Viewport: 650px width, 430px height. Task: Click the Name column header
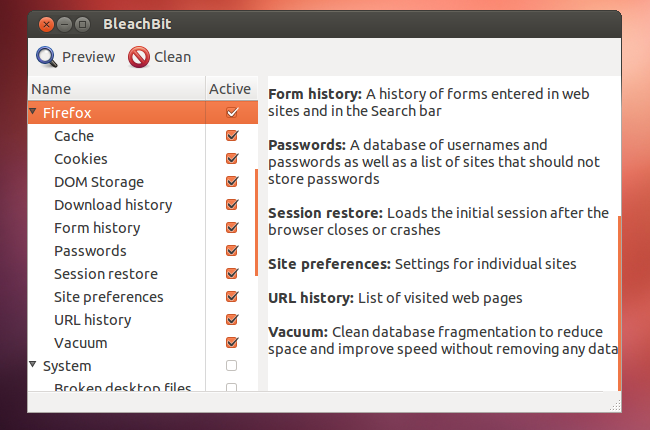[116, 89]
